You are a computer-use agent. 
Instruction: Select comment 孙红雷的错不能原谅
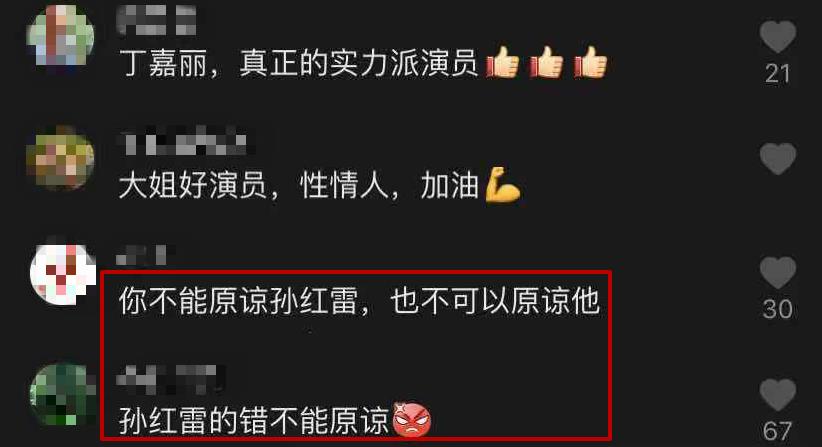[275, 420]
